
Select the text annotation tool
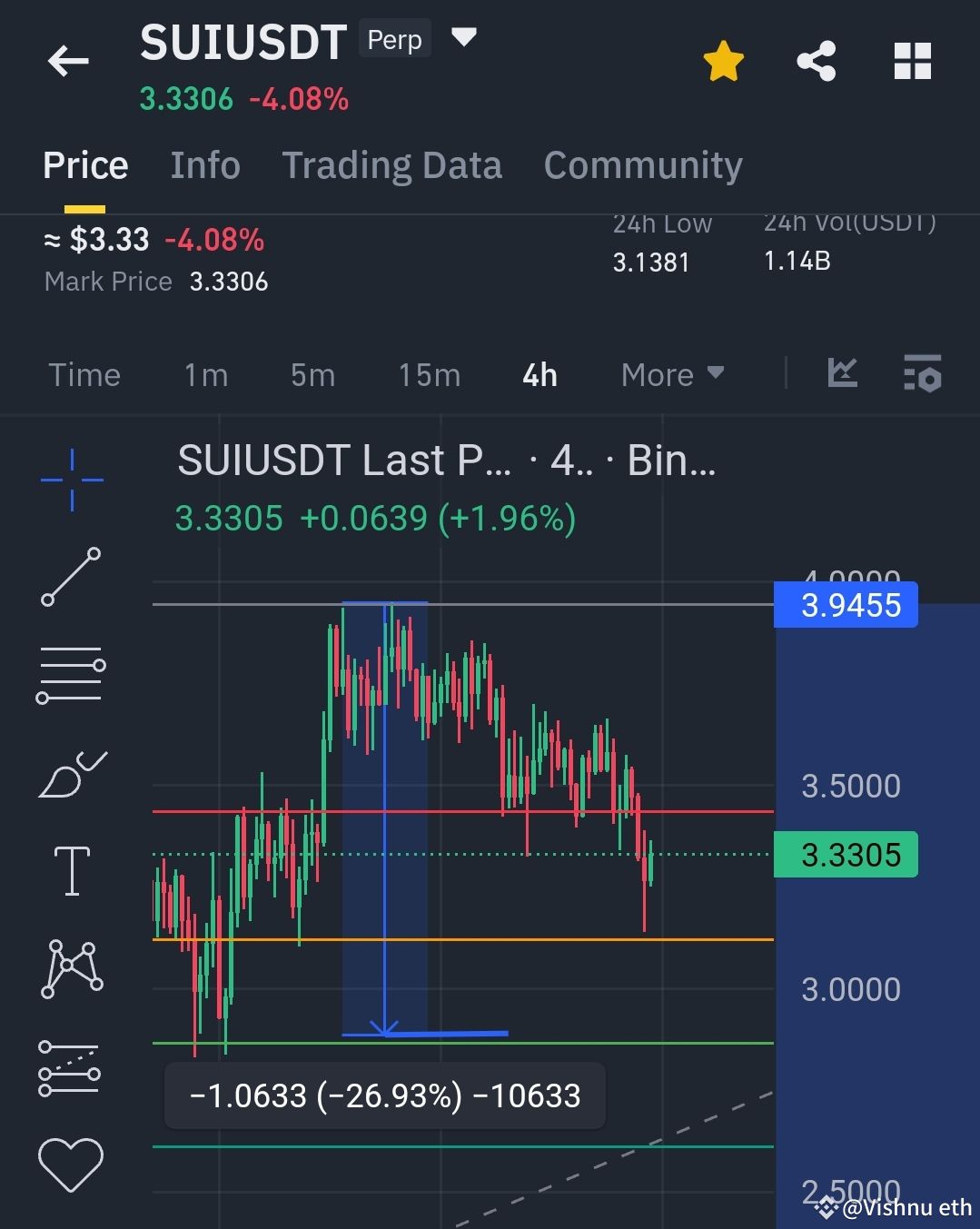click(72, 871)
